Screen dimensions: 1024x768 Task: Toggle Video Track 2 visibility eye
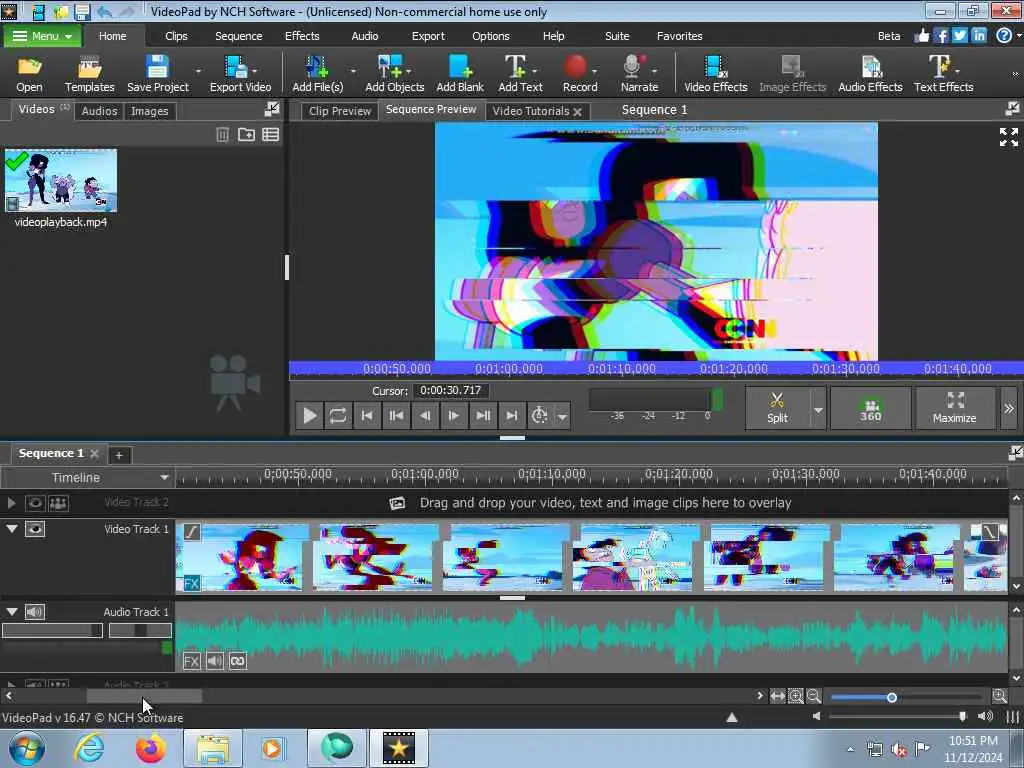[35, 503]
